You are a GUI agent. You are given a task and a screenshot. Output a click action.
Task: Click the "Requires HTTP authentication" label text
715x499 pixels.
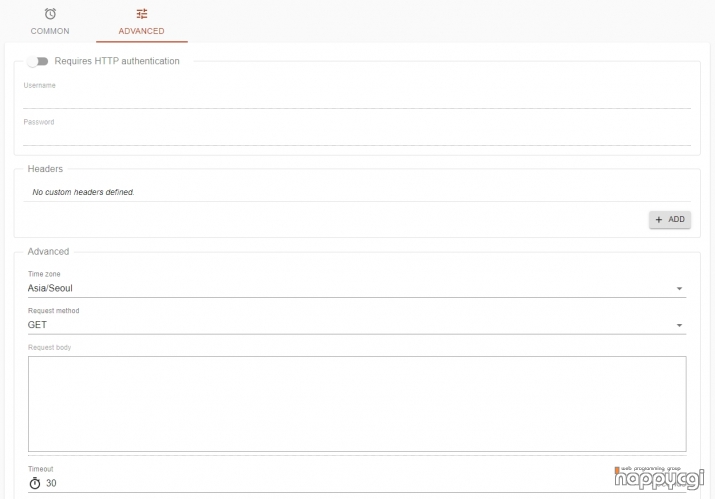coord(117,61)
